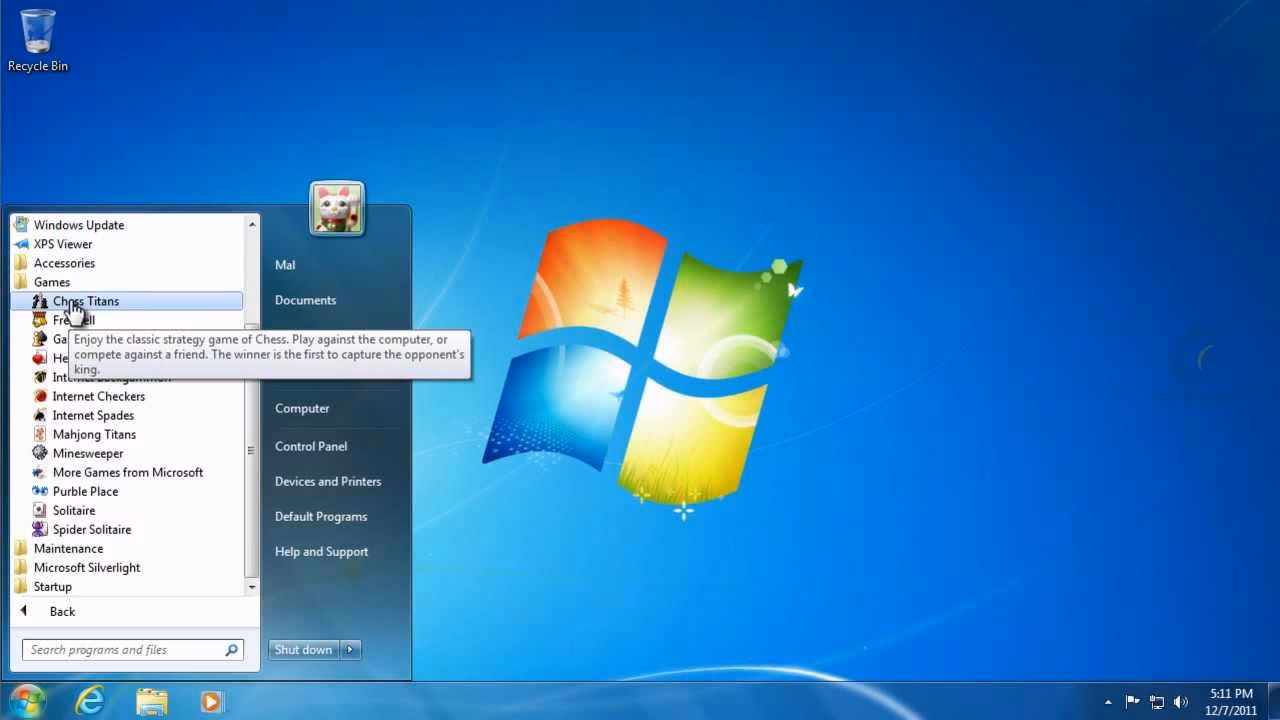Open More Games from Microsoft

pyautogui.click(x=127, y=472)
